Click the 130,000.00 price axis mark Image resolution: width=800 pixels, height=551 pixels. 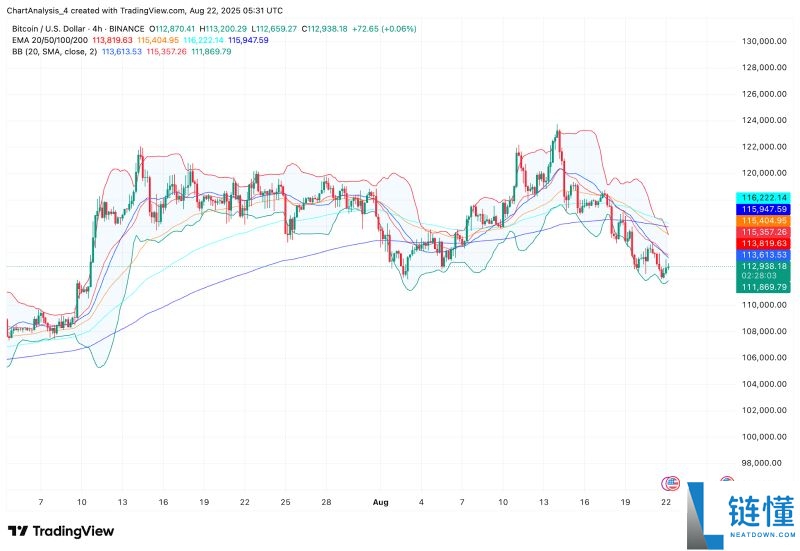(x=762, y=42)
